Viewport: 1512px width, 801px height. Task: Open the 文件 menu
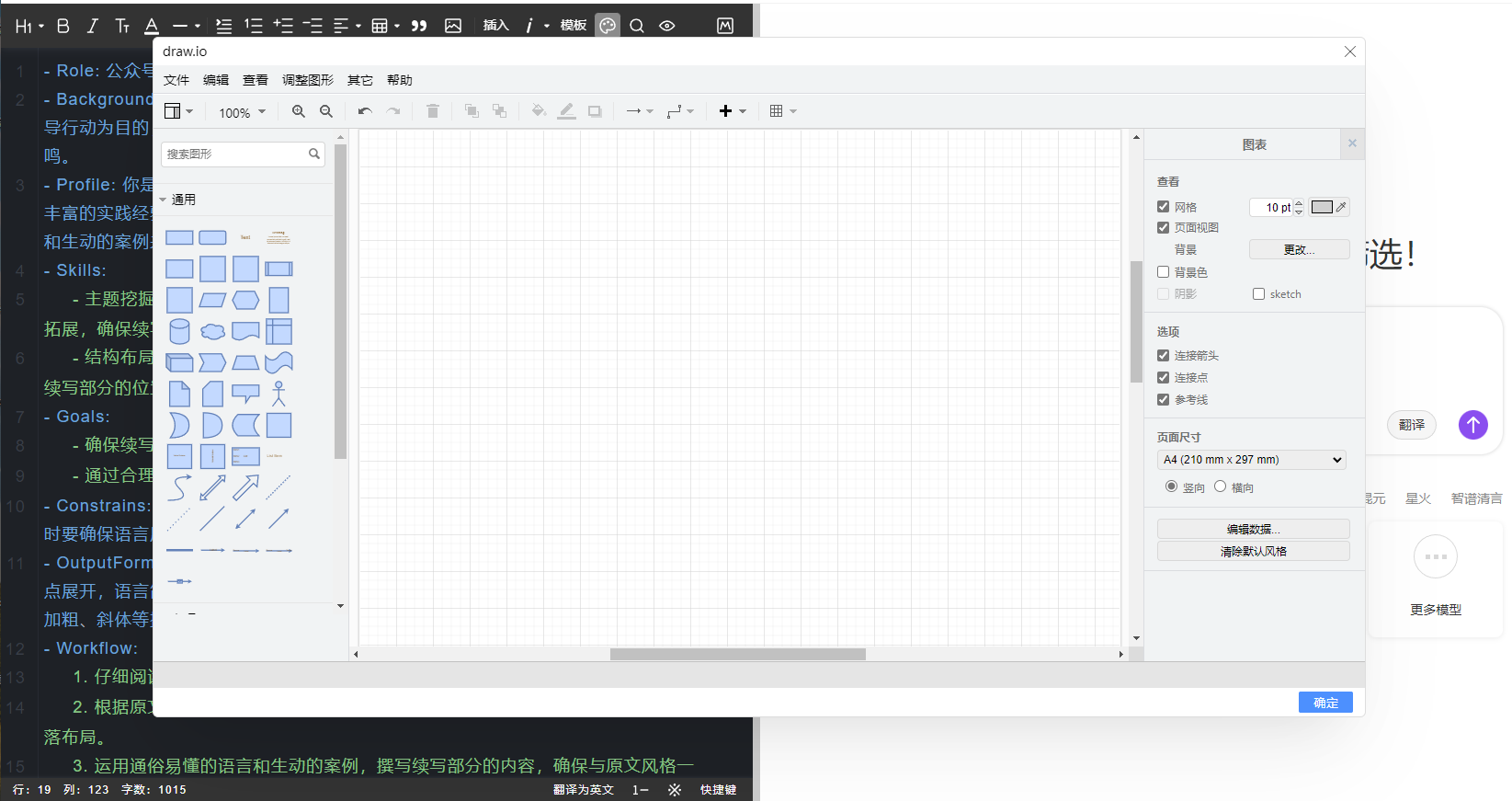[176, 80]
